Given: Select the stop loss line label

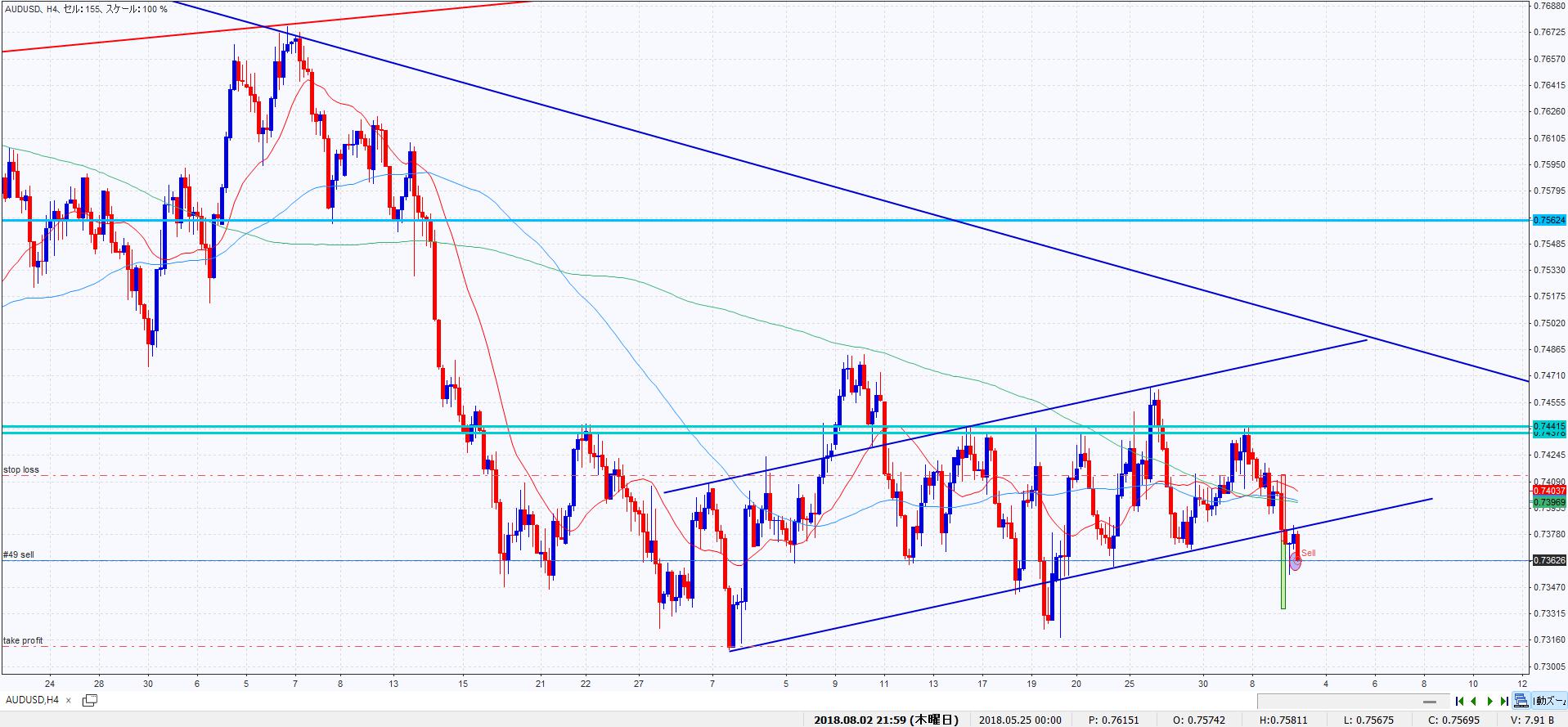Looking at the screenshot, I should 21,470.
